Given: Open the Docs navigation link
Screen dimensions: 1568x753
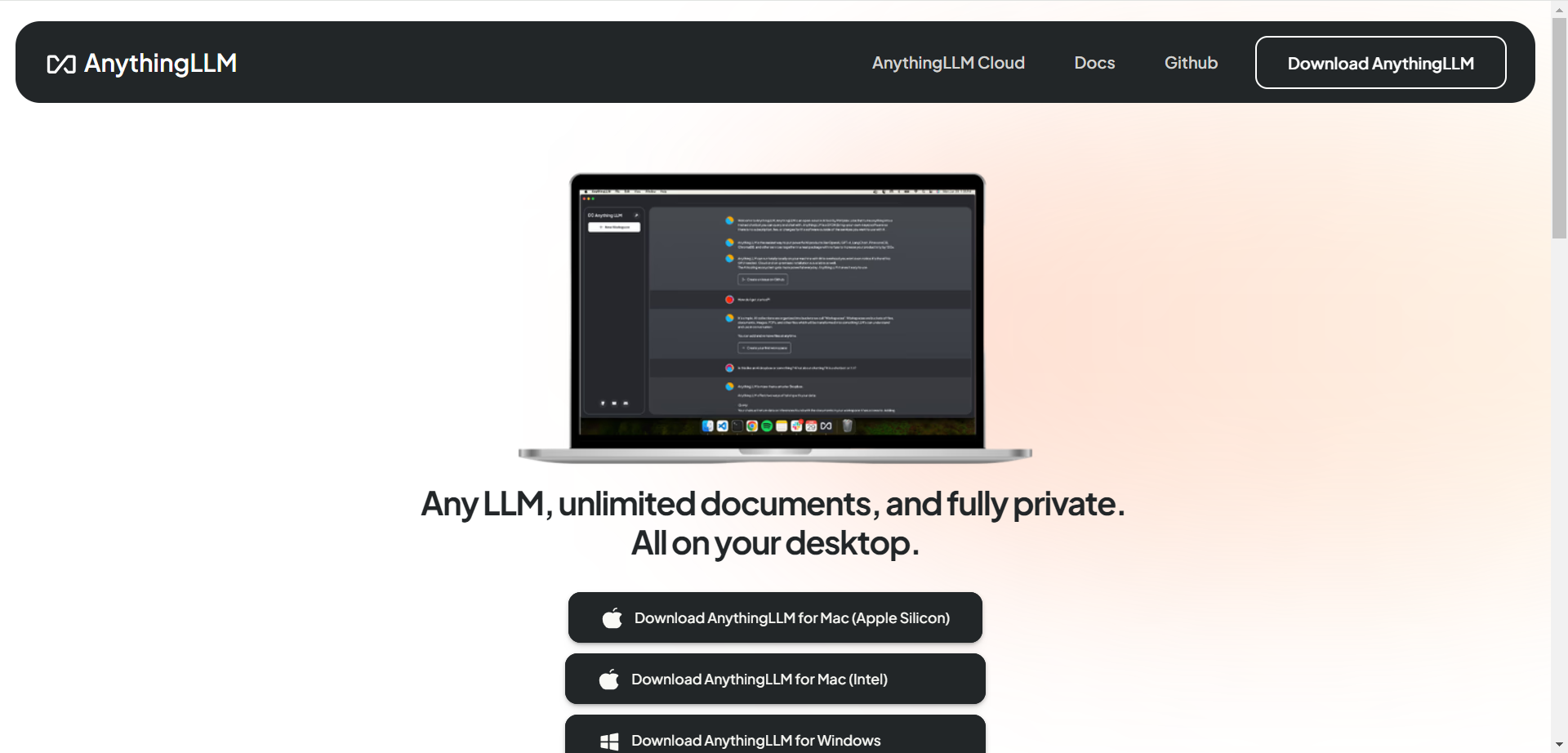Looking at the screenshot, I should [x=1094, y=63].
